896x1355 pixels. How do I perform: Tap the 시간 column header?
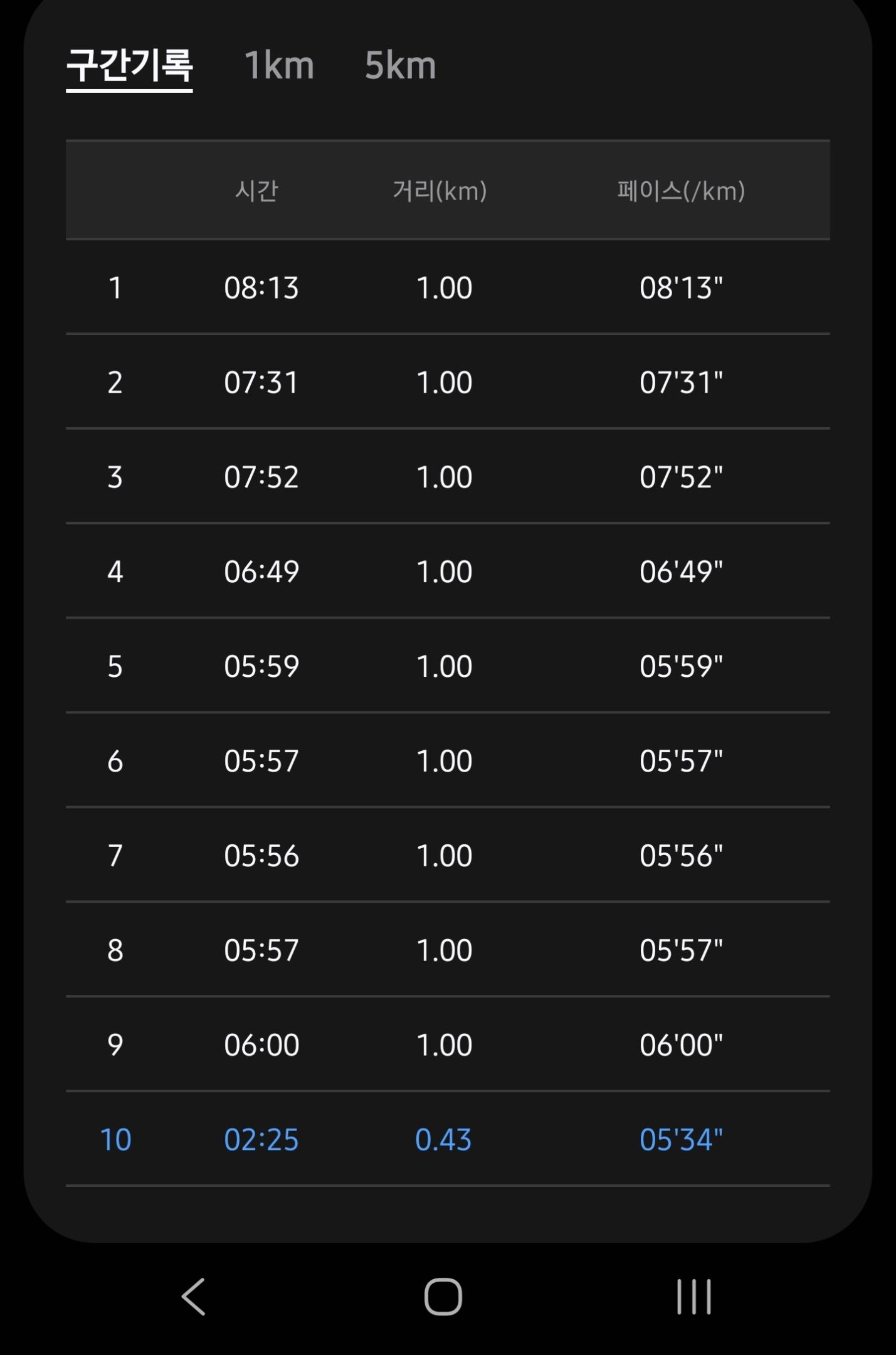tap(256, 191)
